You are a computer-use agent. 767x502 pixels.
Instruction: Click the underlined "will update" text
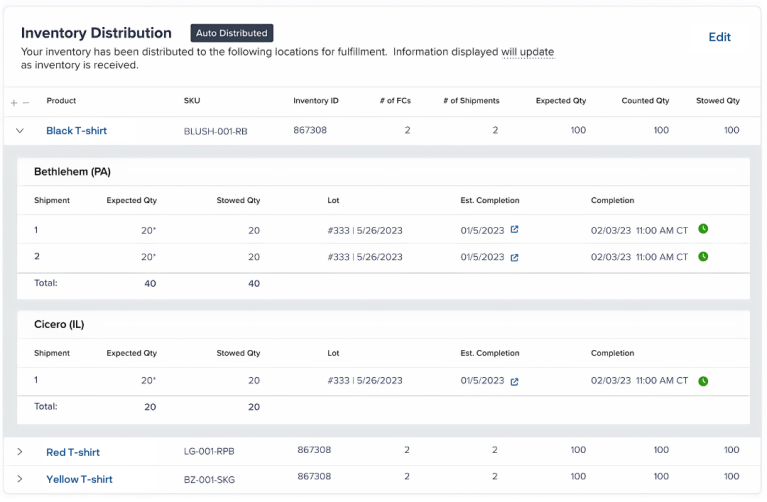click(x=528, y=52)
